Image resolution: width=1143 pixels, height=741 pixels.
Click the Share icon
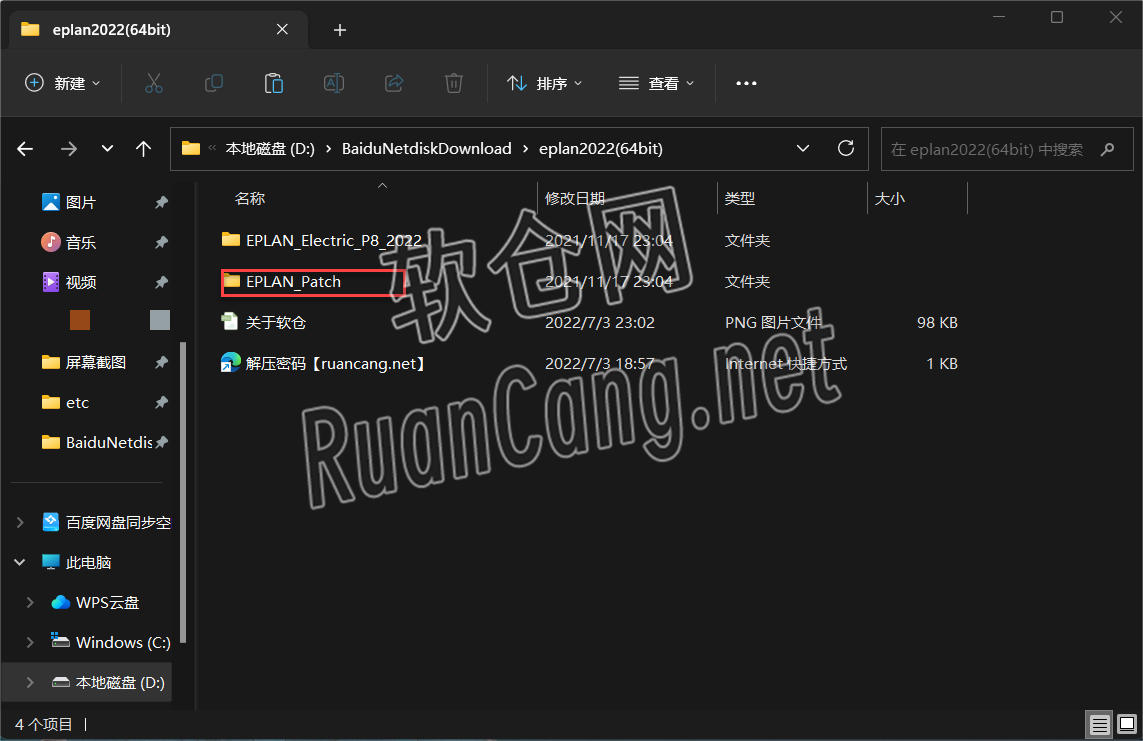(x=393, y=83)
